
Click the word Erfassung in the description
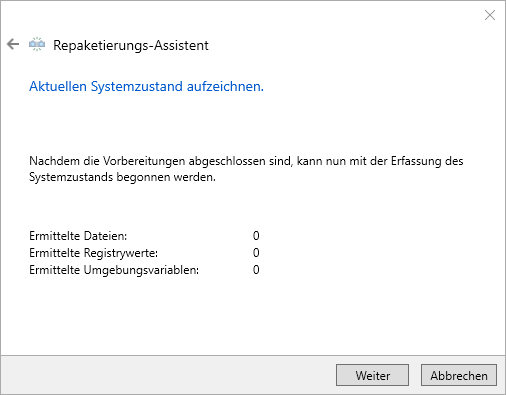pos(417,161)
